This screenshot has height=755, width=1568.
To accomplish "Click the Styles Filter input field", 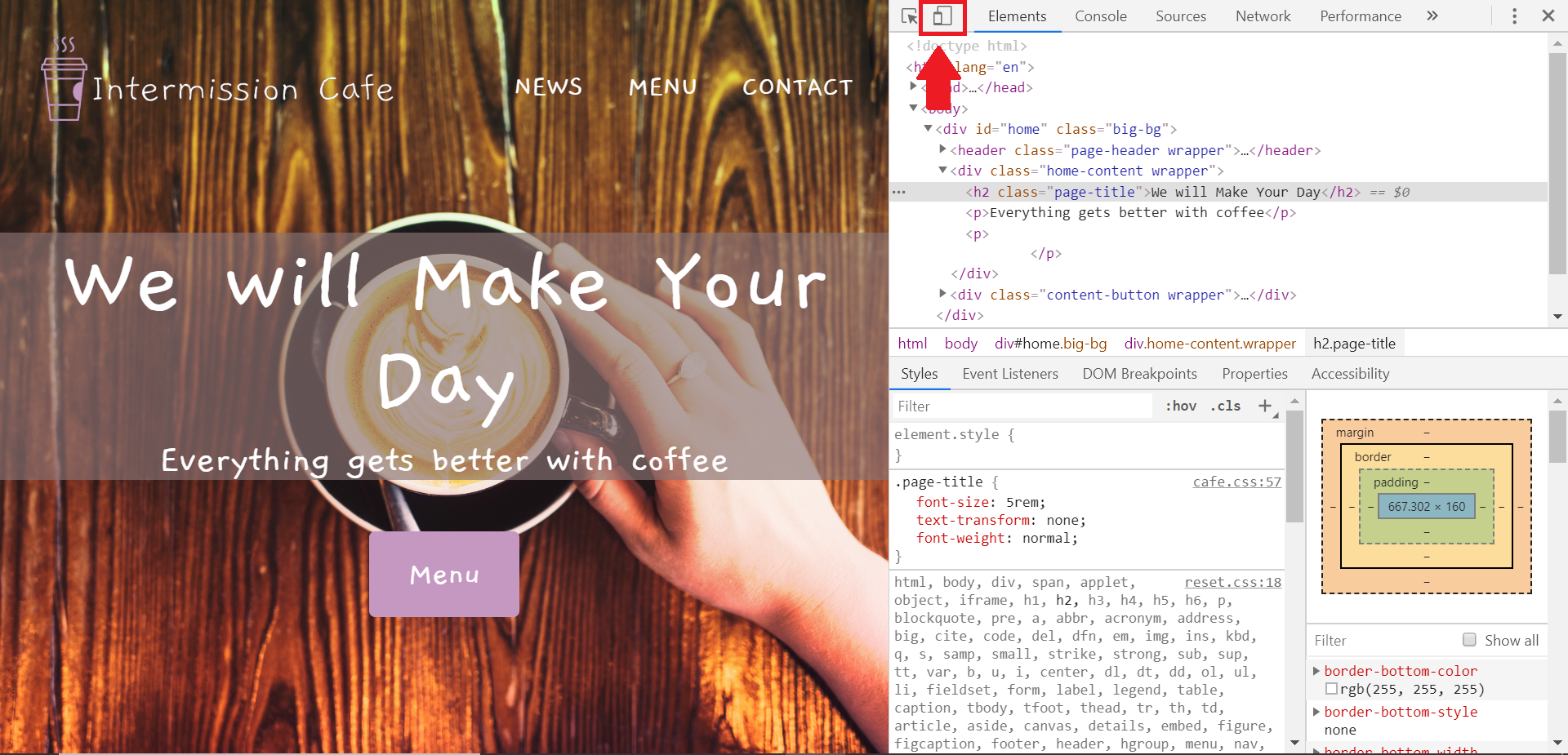I will 1021,406.
